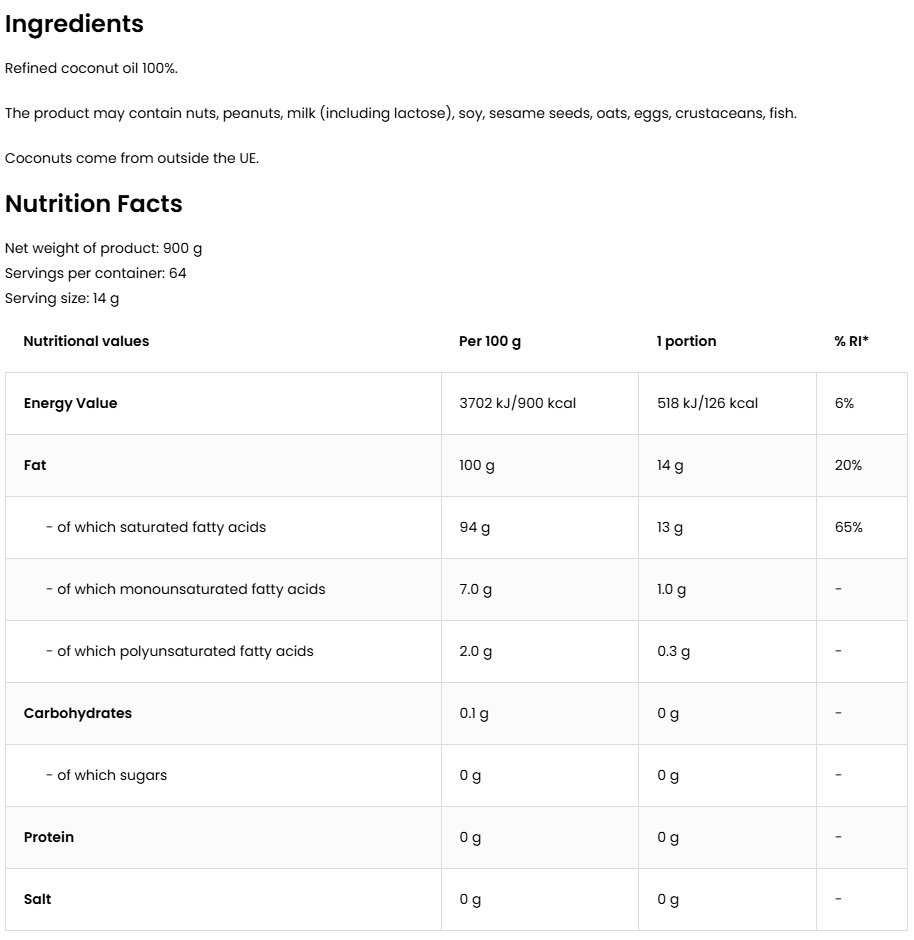Click the Carbohydrates row label
The height and width of the screenshot is (940, 914).
[x=78, y=713]
